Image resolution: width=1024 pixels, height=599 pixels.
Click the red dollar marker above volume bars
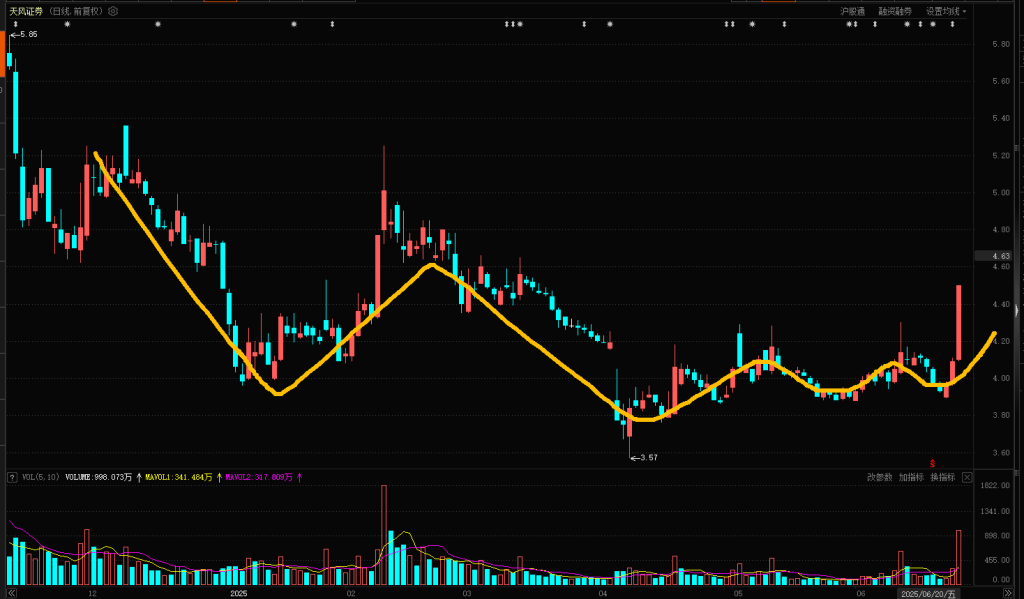tap(933, 463)
